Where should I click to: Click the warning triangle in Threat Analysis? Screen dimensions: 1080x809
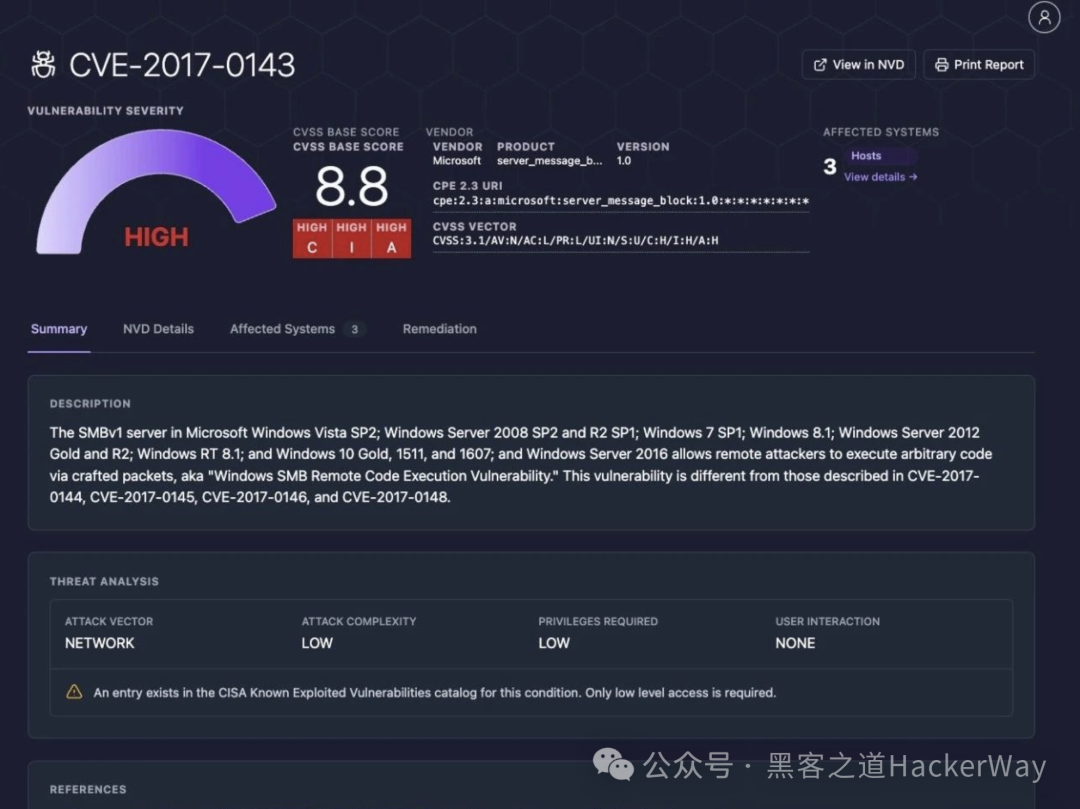click(x=74, y=692)
